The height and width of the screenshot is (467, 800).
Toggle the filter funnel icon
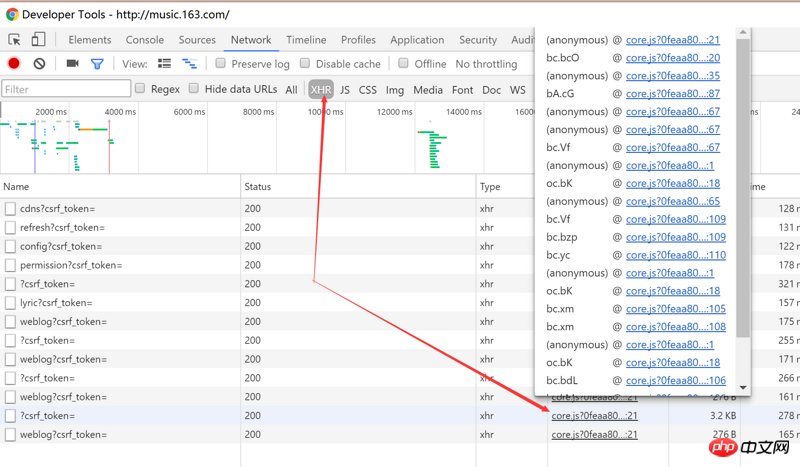tap(97, 64)
